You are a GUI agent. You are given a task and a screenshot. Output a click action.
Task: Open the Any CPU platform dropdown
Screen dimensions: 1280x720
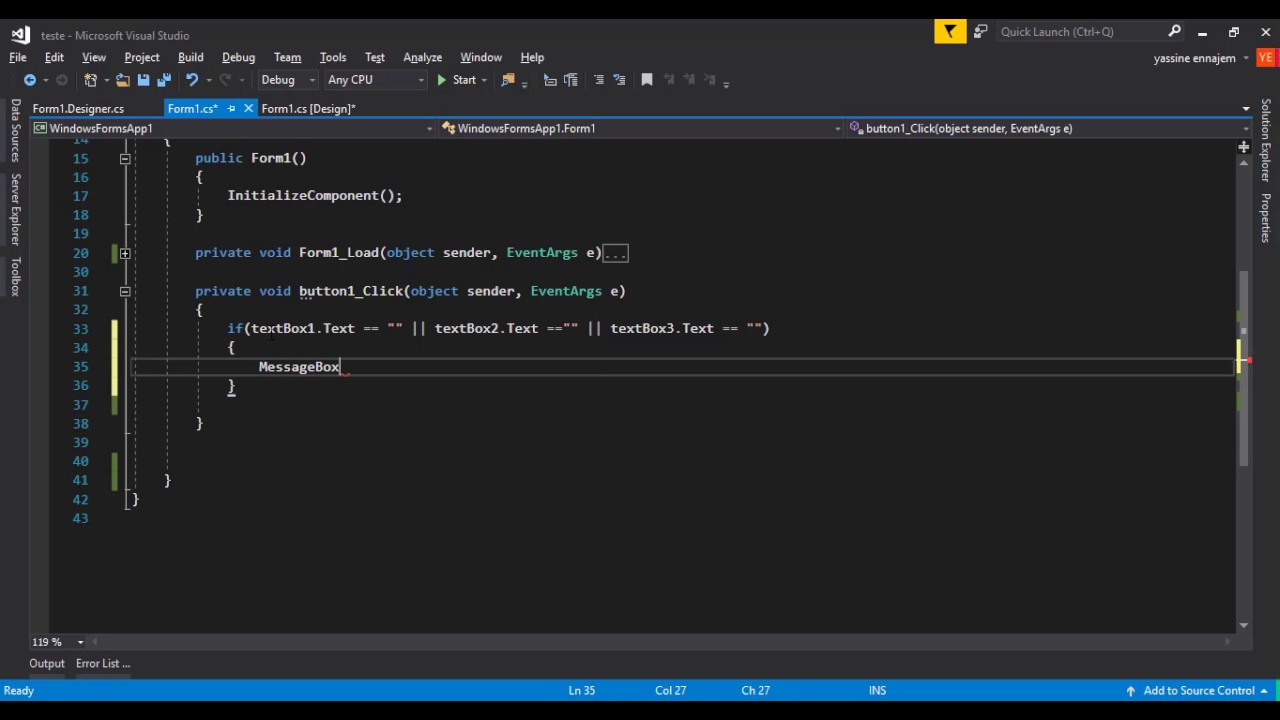pos(375,80)
